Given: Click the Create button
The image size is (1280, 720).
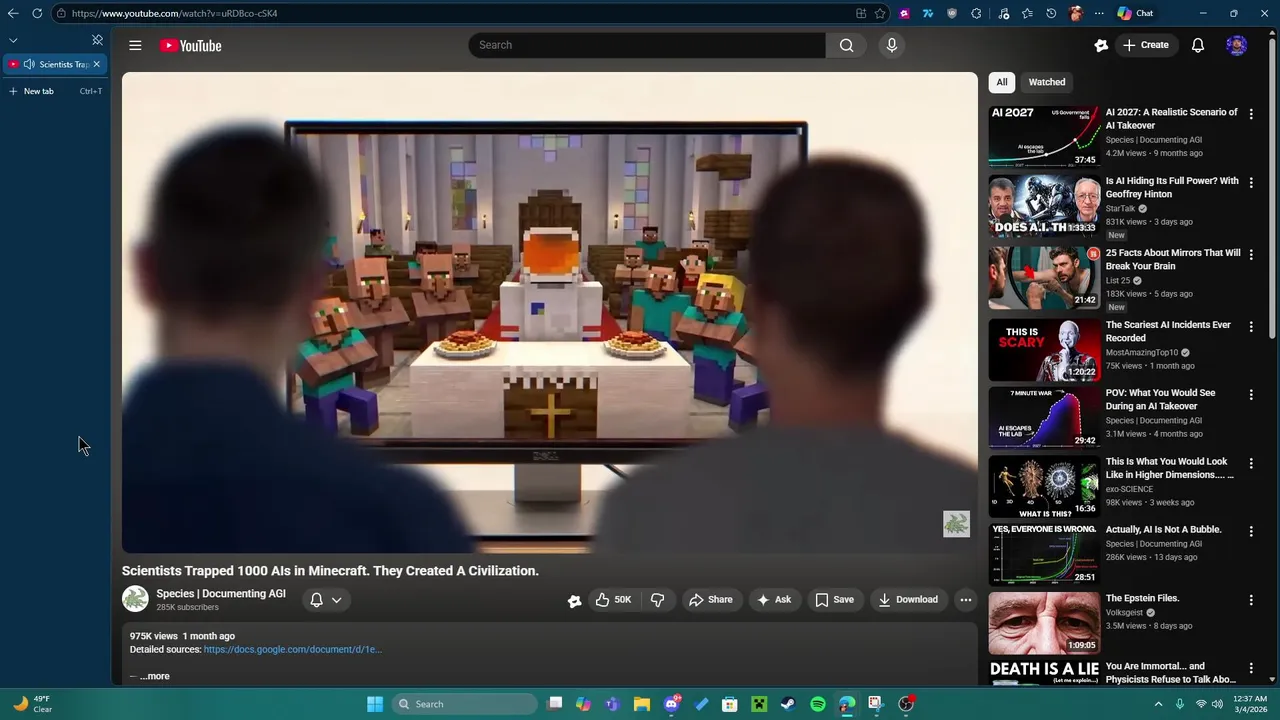Looking at the screenshot, I should point(1146,45).
